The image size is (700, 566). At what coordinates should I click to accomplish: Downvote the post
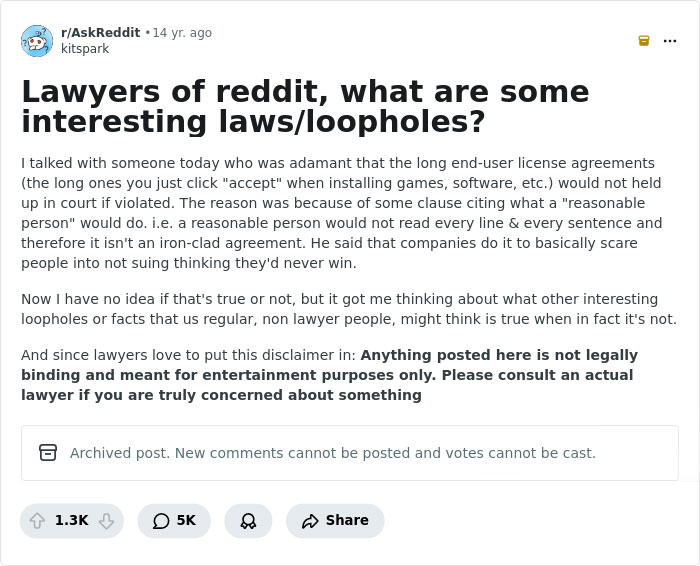point(106,520)
